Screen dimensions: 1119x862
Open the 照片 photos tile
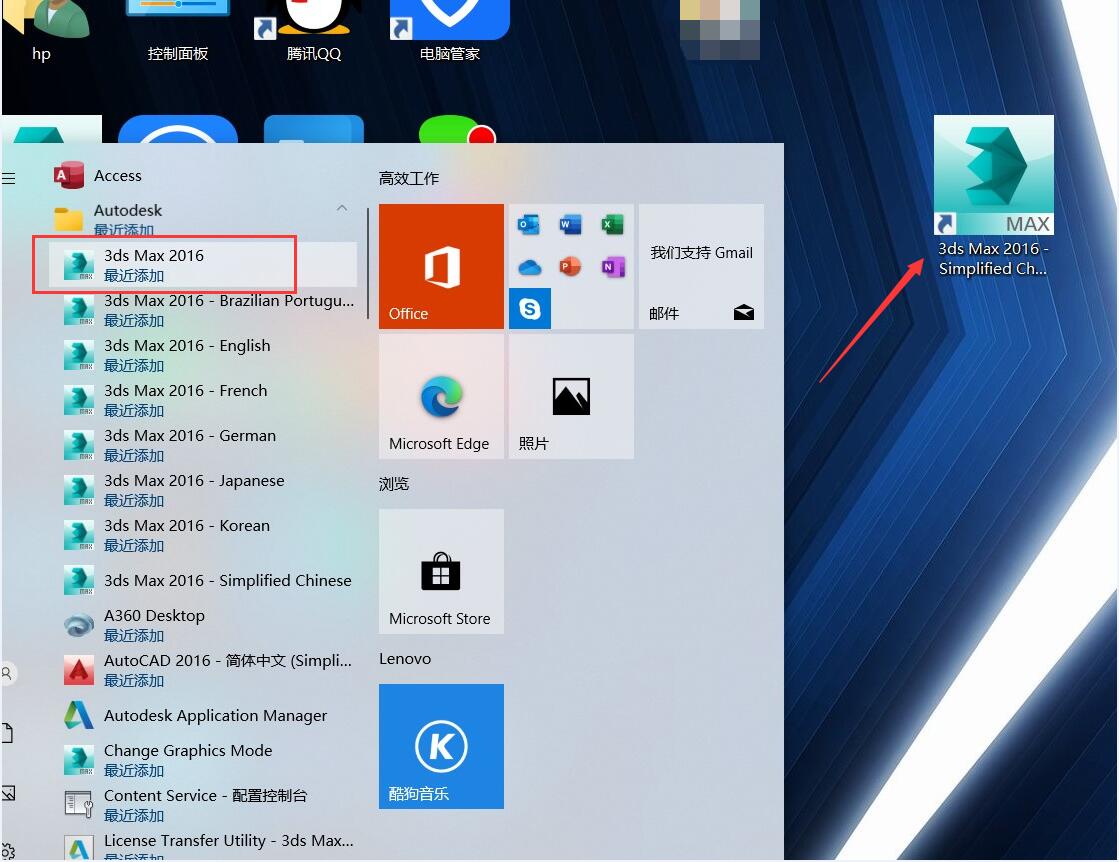(571, 397)
